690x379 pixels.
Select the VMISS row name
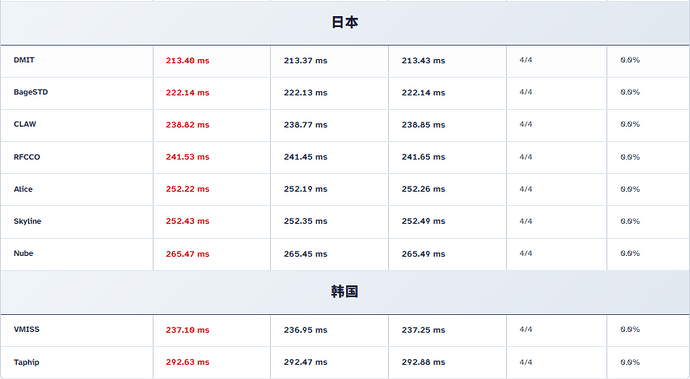[x=26, y=329]
